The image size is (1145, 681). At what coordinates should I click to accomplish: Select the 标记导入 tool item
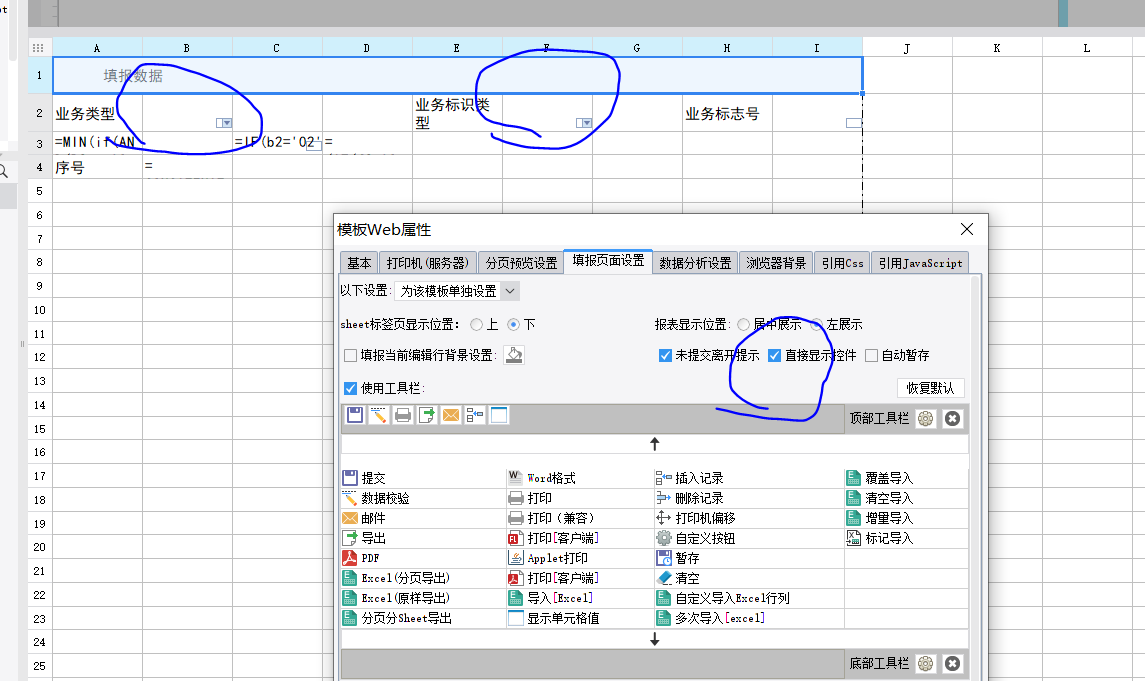[x=880, y=538]
